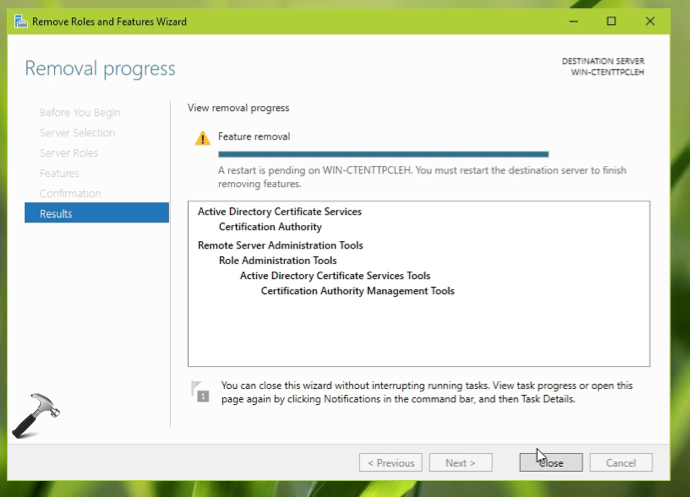Click the Feature removal label
This screenshot has height=497, width=690.
tap(254, 136)
